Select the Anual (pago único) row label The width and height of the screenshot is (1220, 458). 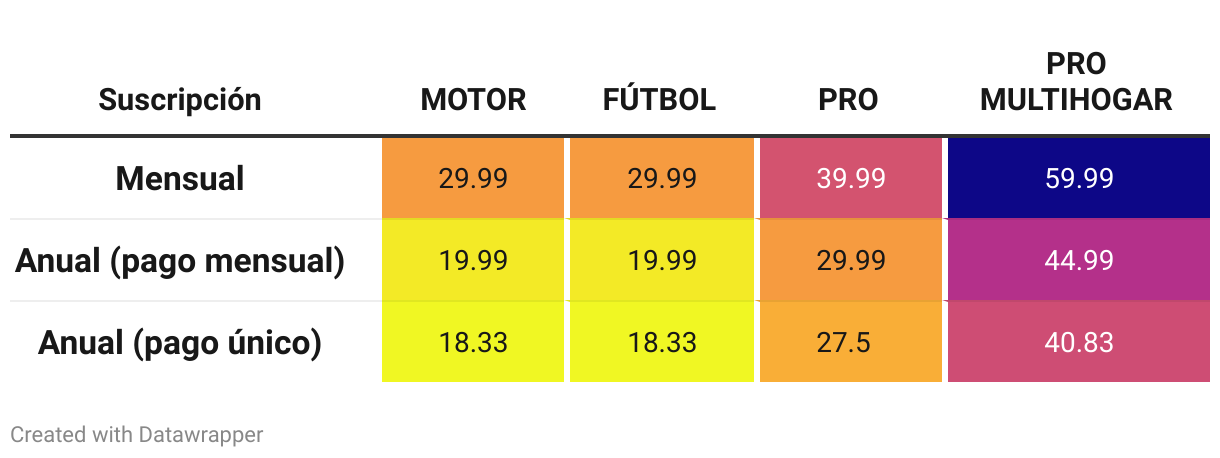pyautogui.click(x=180, y=342)
